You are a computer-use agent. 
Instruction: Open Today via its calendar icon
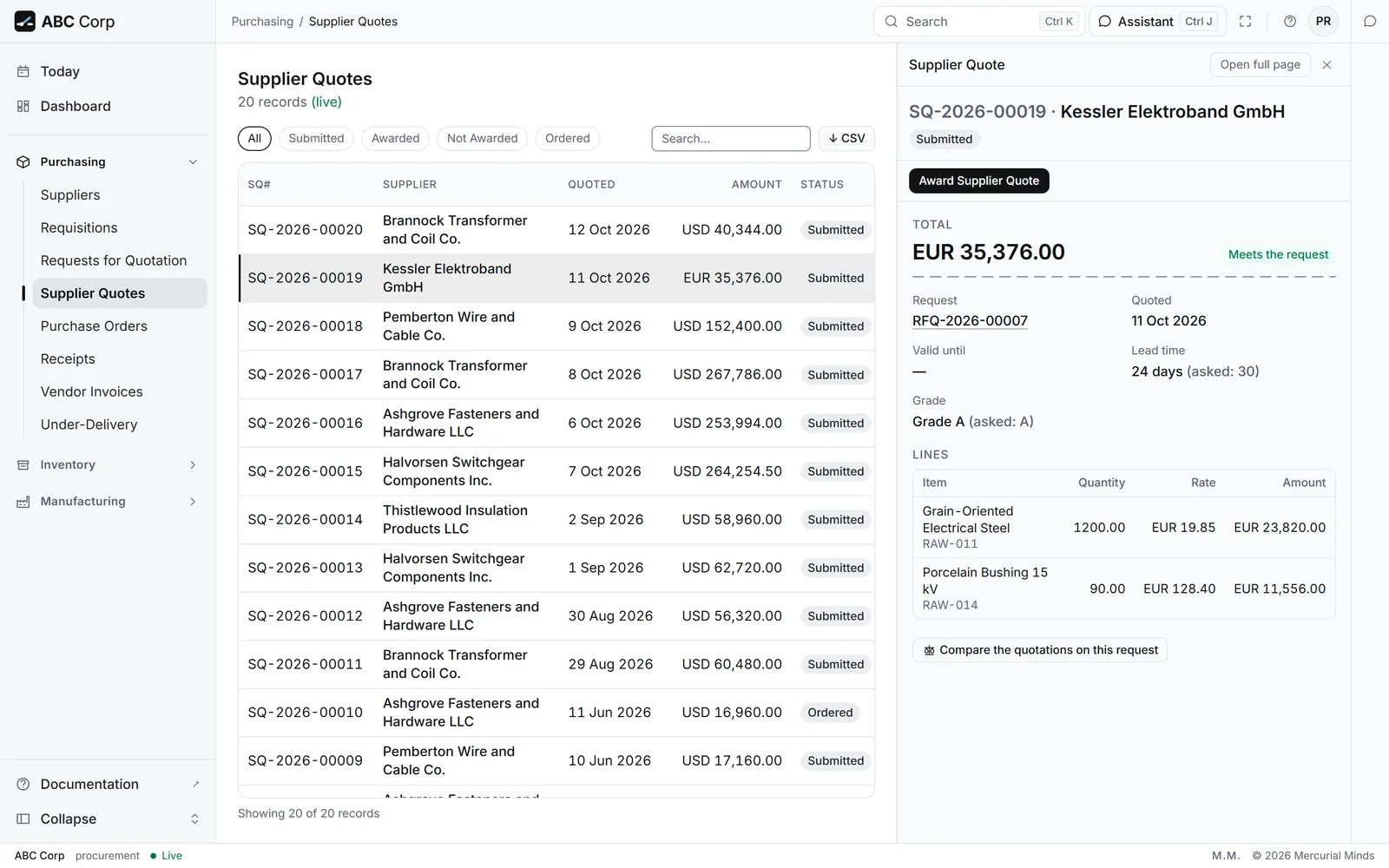[23, 72]
